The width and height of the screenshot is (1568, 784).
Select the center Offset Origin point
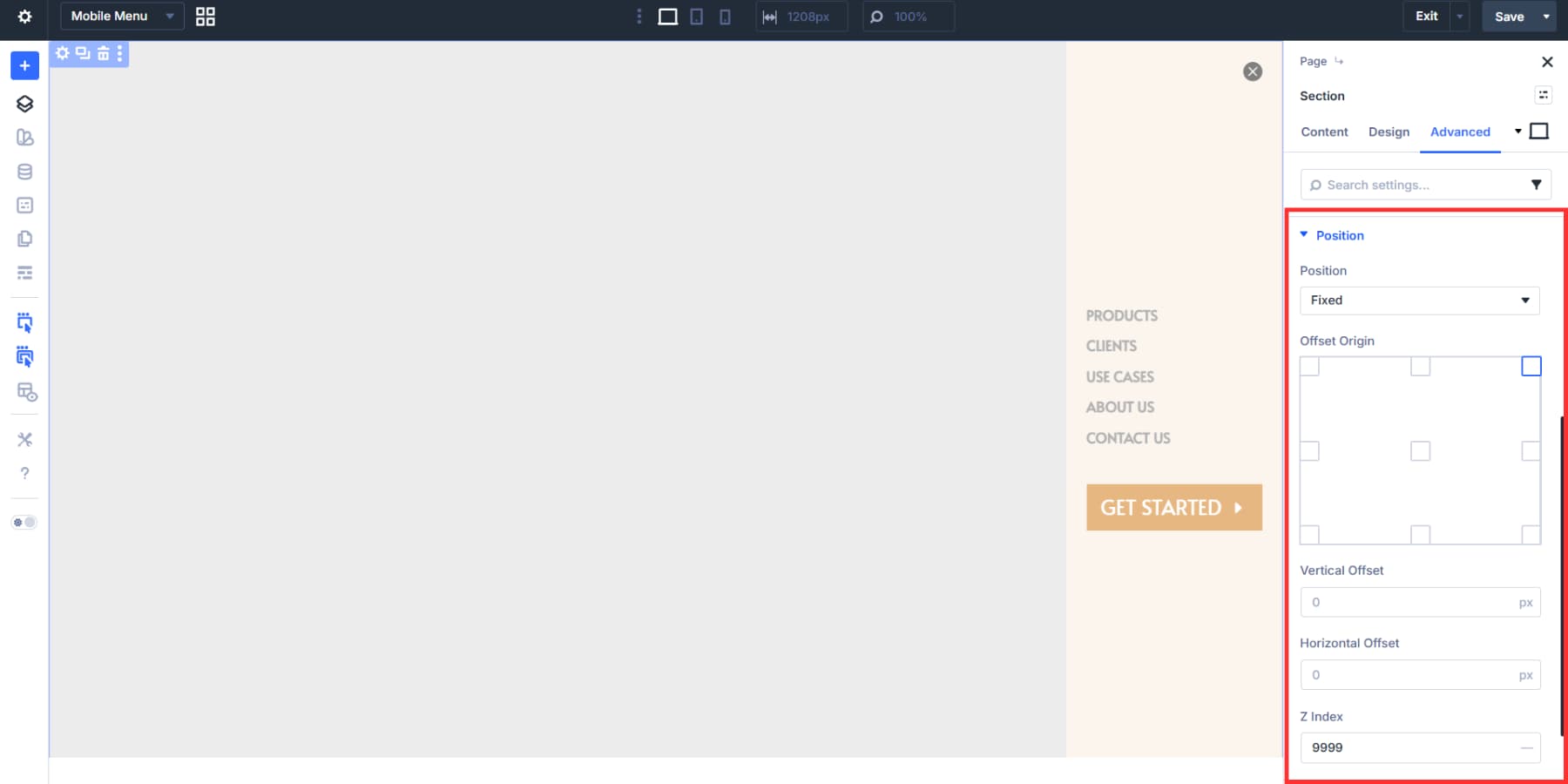pos(1420,450)
